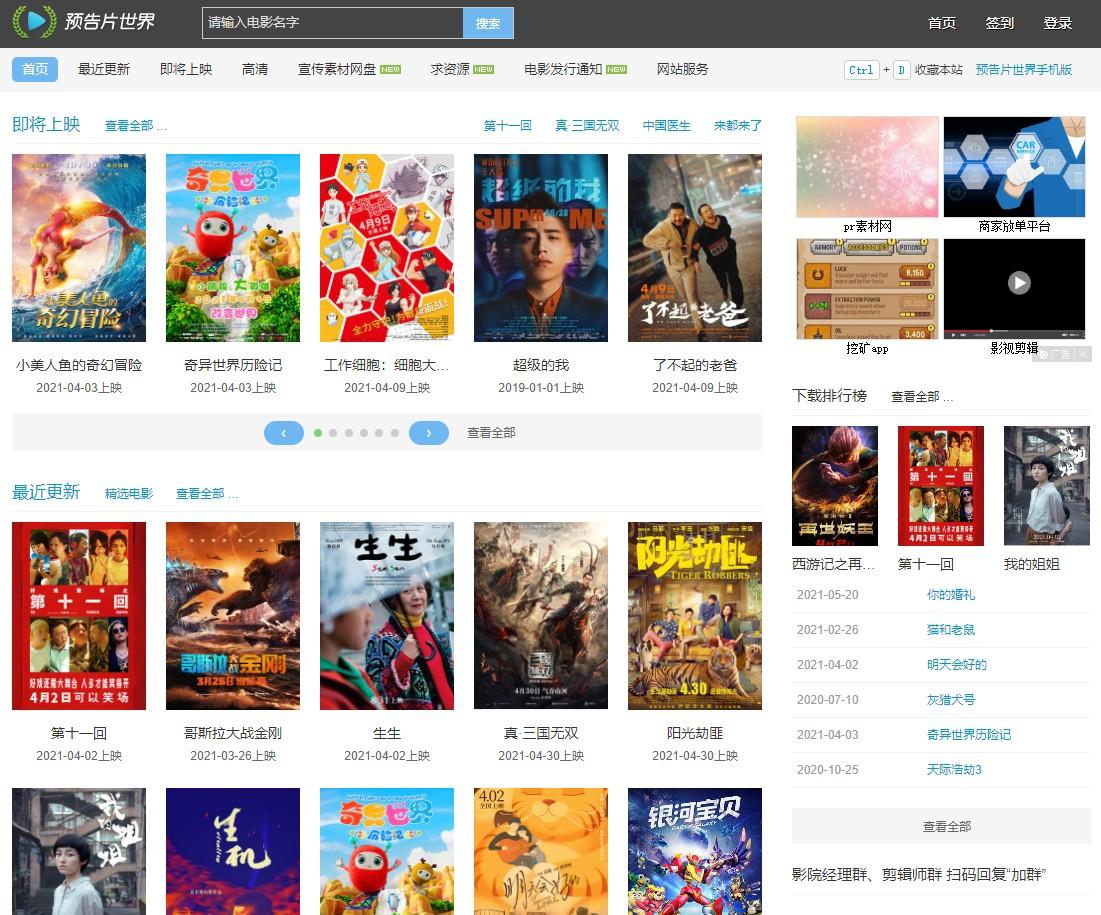Click 签到 in the top bar
Viewport: 1101px width, 915px height.
point(999,23)
